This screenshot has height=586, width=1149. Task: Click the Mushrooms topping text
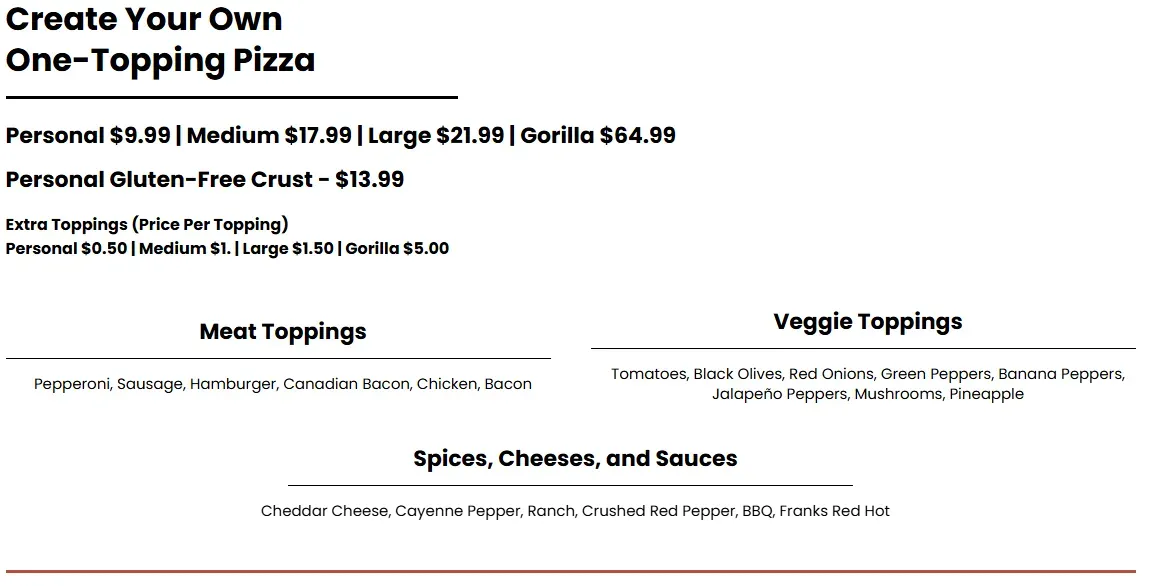(x=897, y=394)
